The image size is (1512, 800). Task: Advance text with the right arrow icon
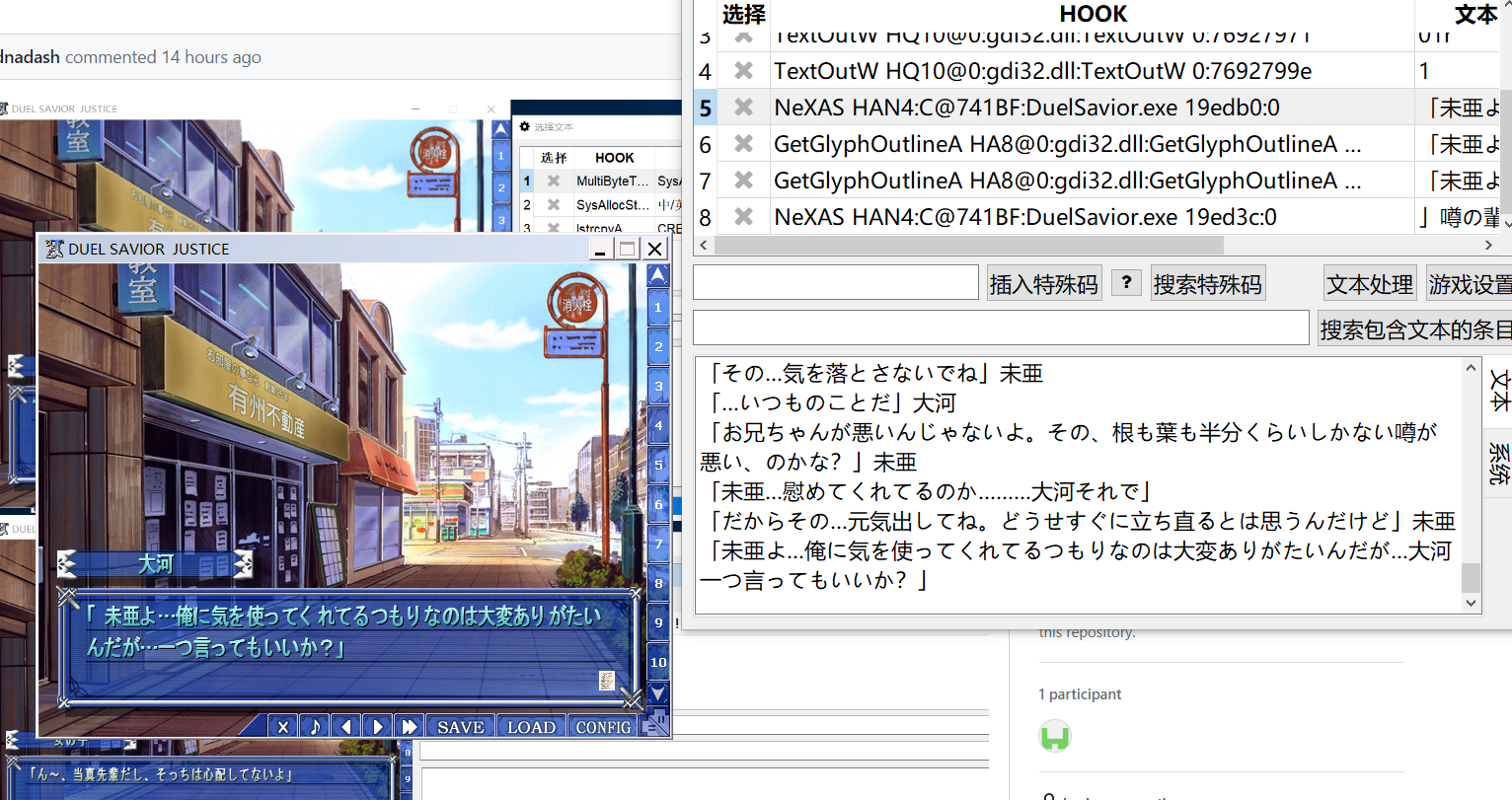point(378,725)
